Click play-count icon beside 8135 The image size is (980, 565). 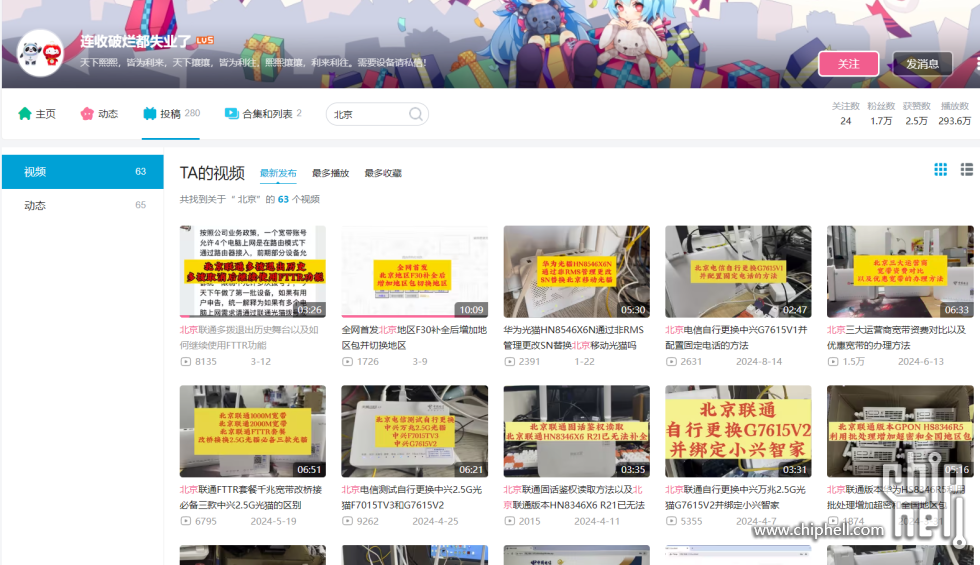click(x=186, y=361)
